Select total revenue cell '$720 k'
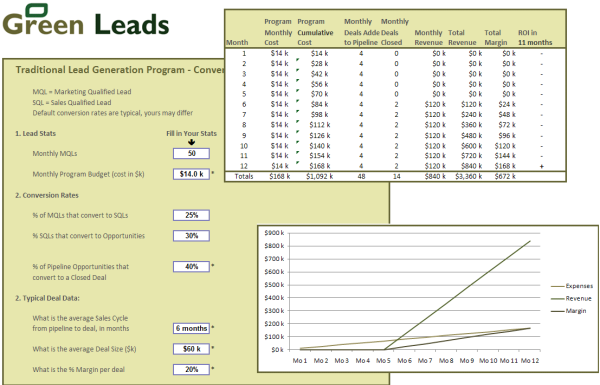The image size is (600, 385). (x=471, y=156)
